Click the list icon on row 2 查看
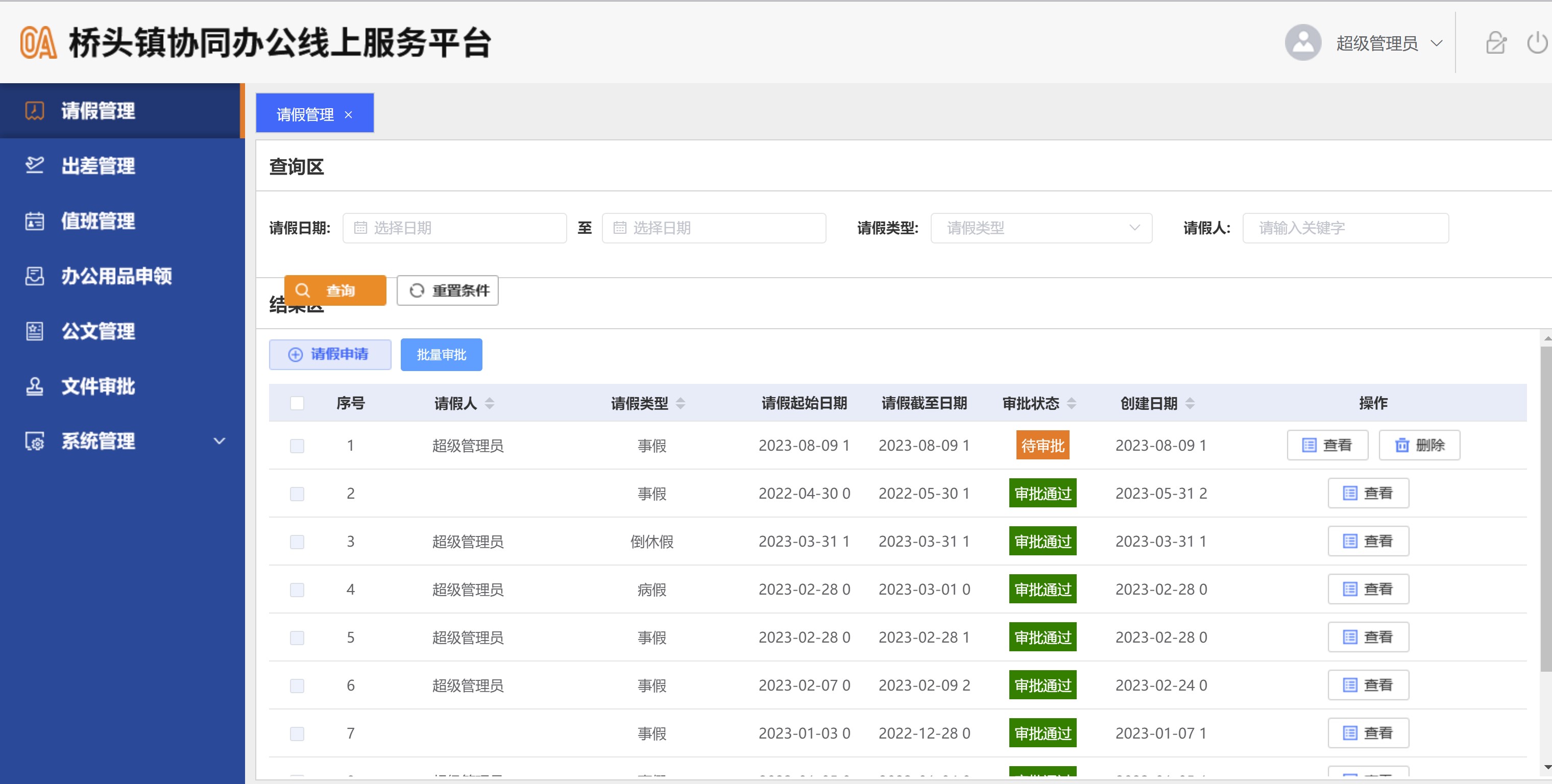This screenshot has width=1552, height=784. (x=1350, y=493)
